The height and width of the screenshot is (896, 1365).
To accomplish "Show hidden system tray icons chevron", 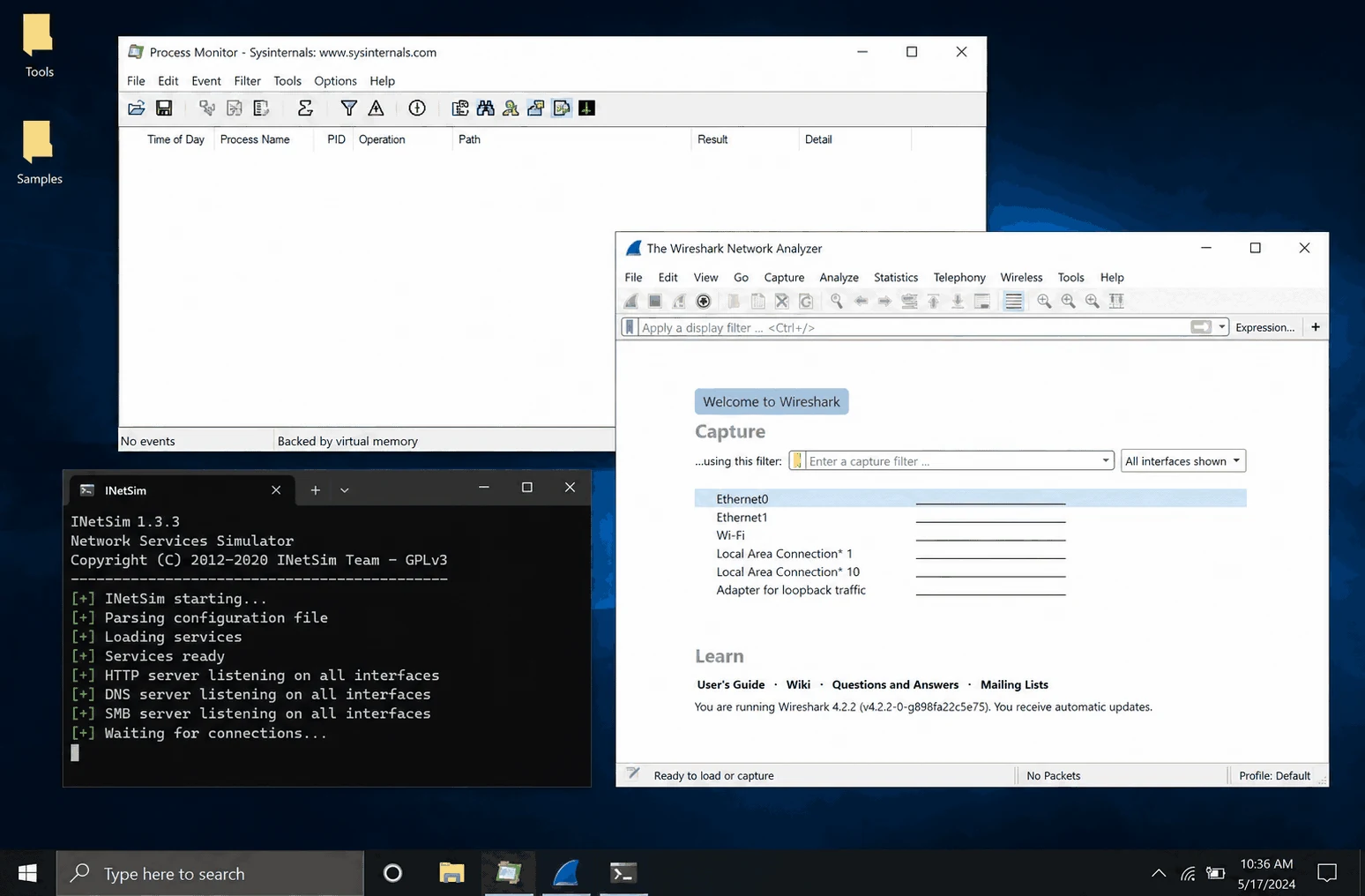I will tap(1159, 873).
